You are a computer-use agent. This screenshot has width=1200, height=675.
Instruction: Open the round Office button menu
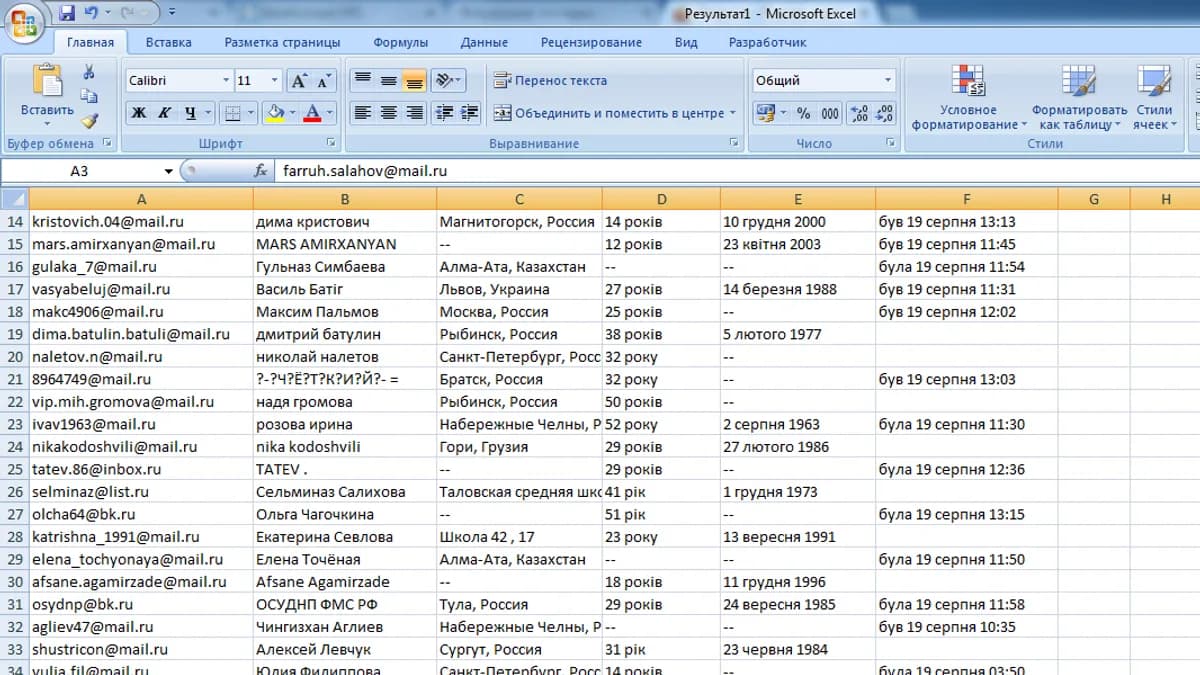24,22
